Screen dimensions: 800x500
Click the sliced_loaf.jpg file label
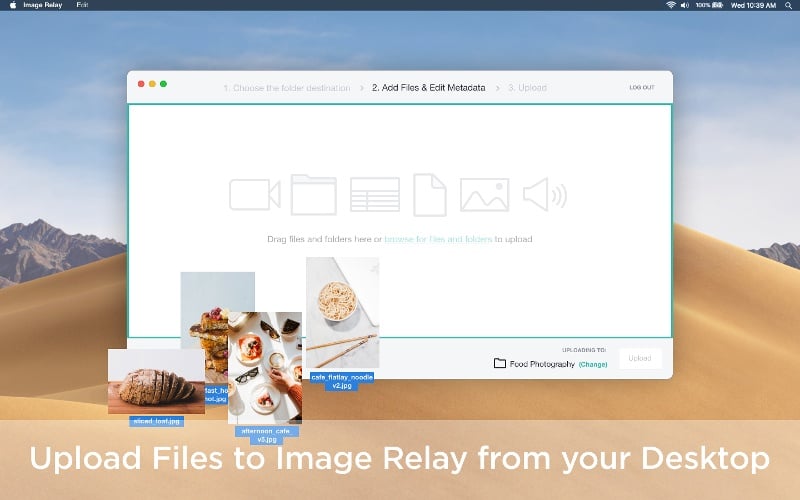[156, 421]
